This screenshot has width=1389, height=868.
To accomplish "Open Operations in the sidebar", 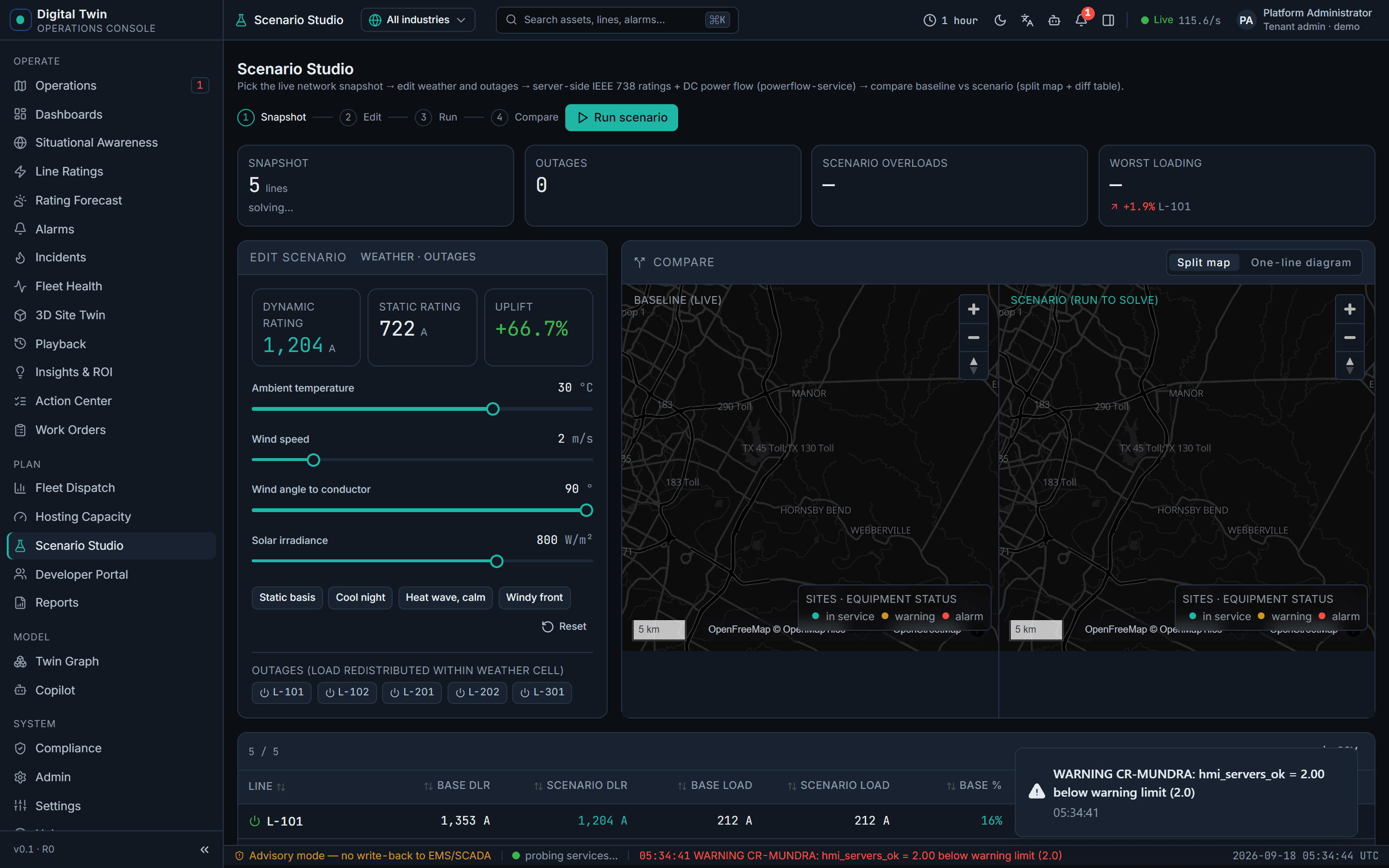I will (111, 85).
